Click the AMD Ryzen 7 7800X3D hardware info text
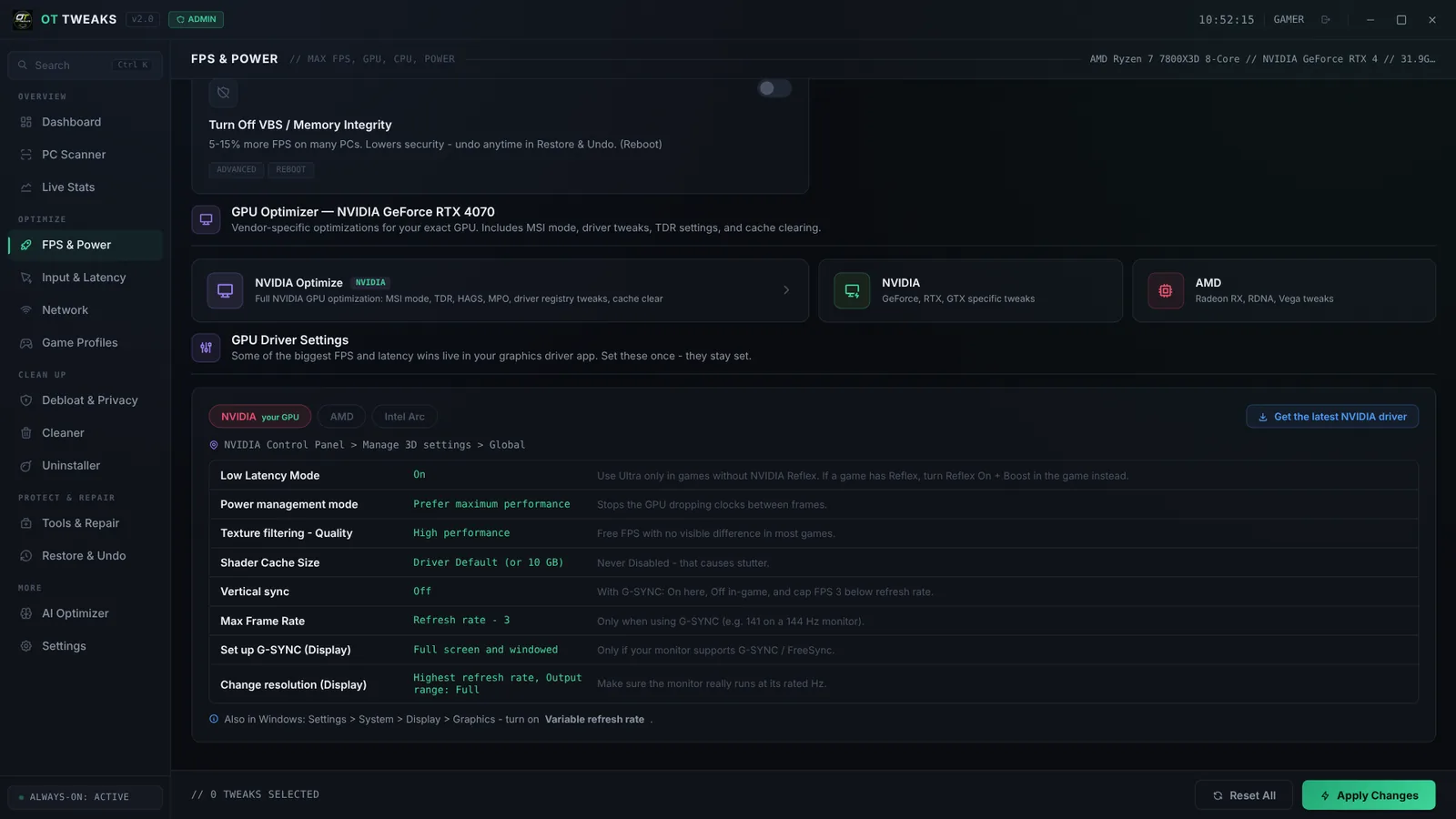This screenshot has width=1456, height=819. (1262, 59)
